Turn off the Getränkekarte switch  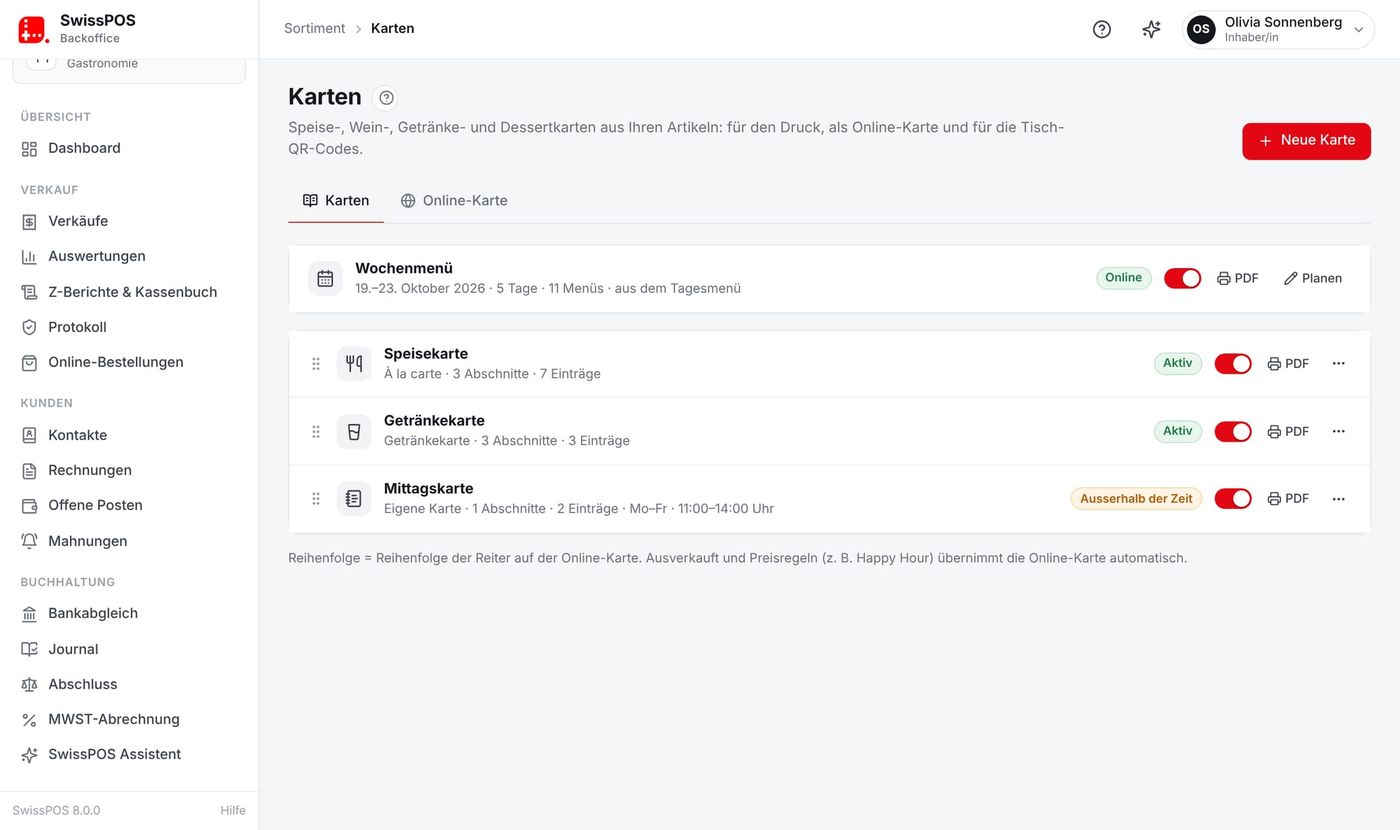tap(1232, 431)
